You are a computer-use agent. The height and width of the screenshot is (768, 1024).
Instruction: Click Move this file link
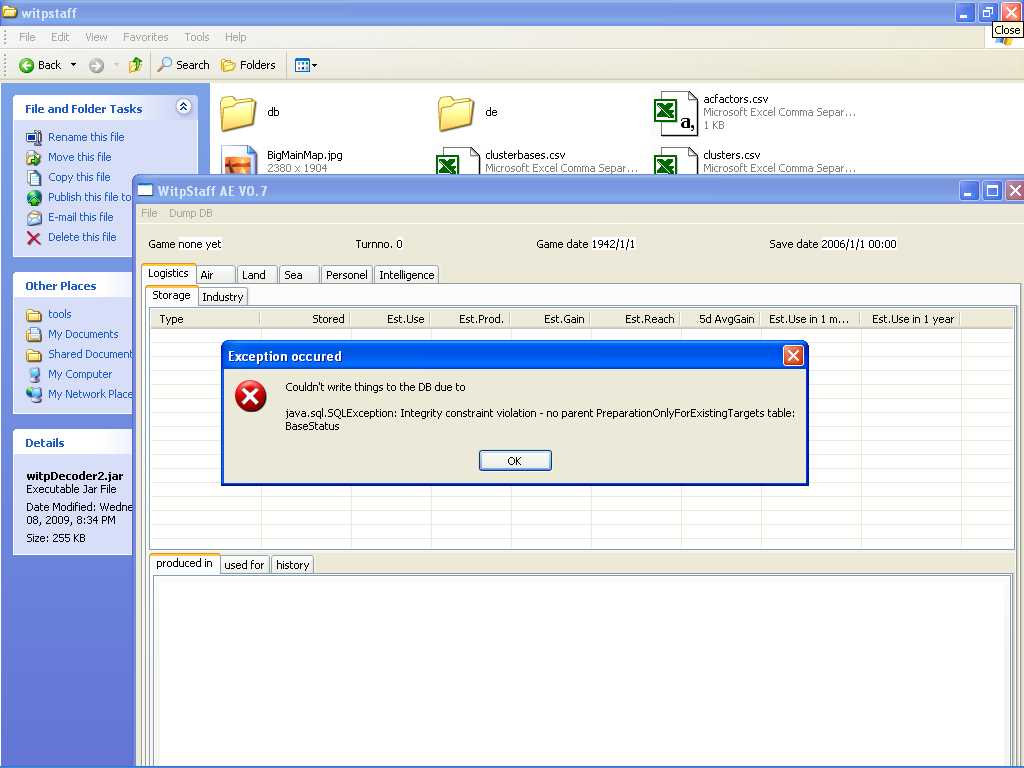(x=80, y=157)
